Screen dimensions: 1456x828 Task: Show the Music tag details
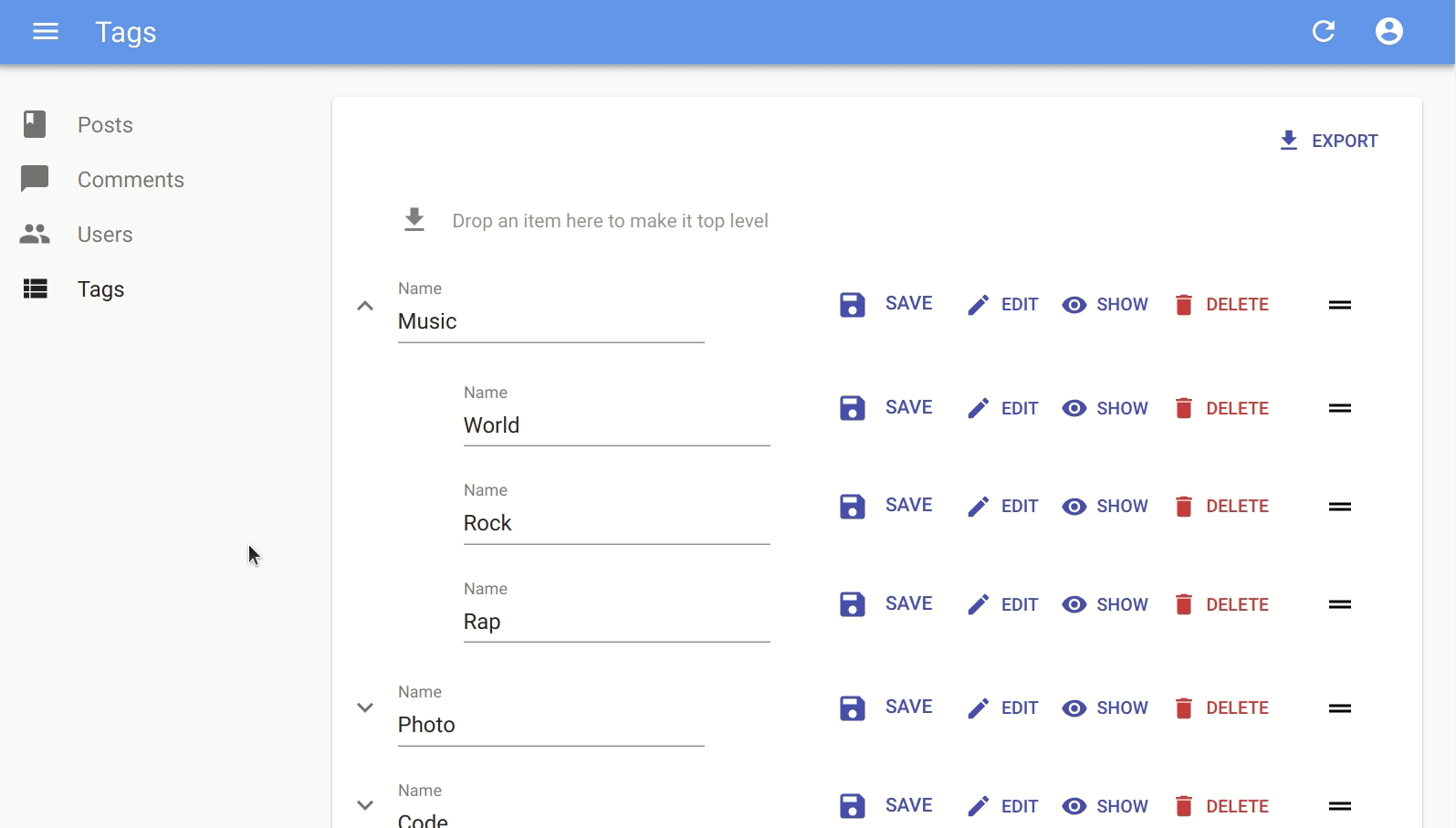pyautogui.click(x=1105, y=305)
